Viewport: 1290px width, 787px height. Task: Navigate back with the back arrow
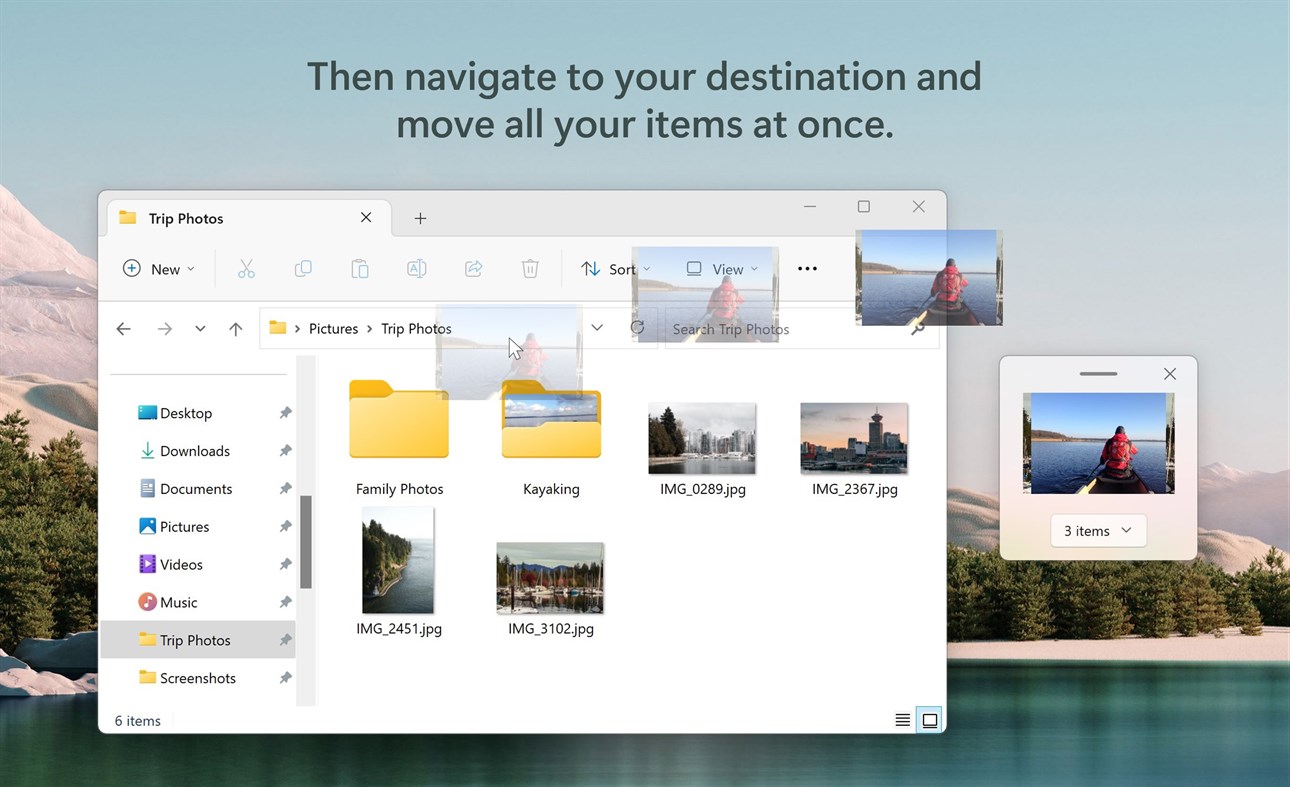122,328
